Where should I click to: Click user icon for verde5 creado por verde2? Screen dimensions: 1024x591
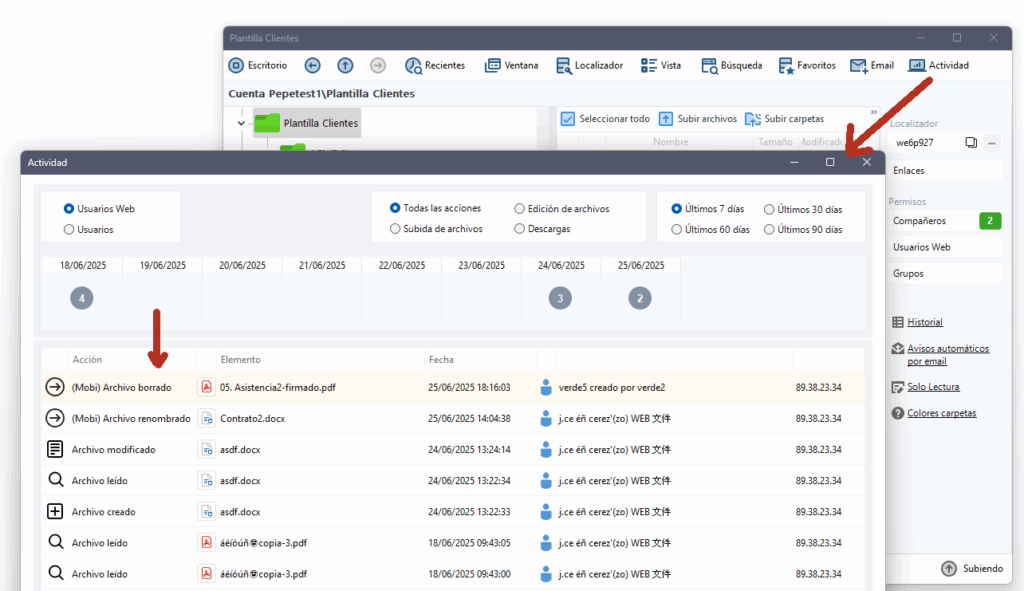coord(546,387)
